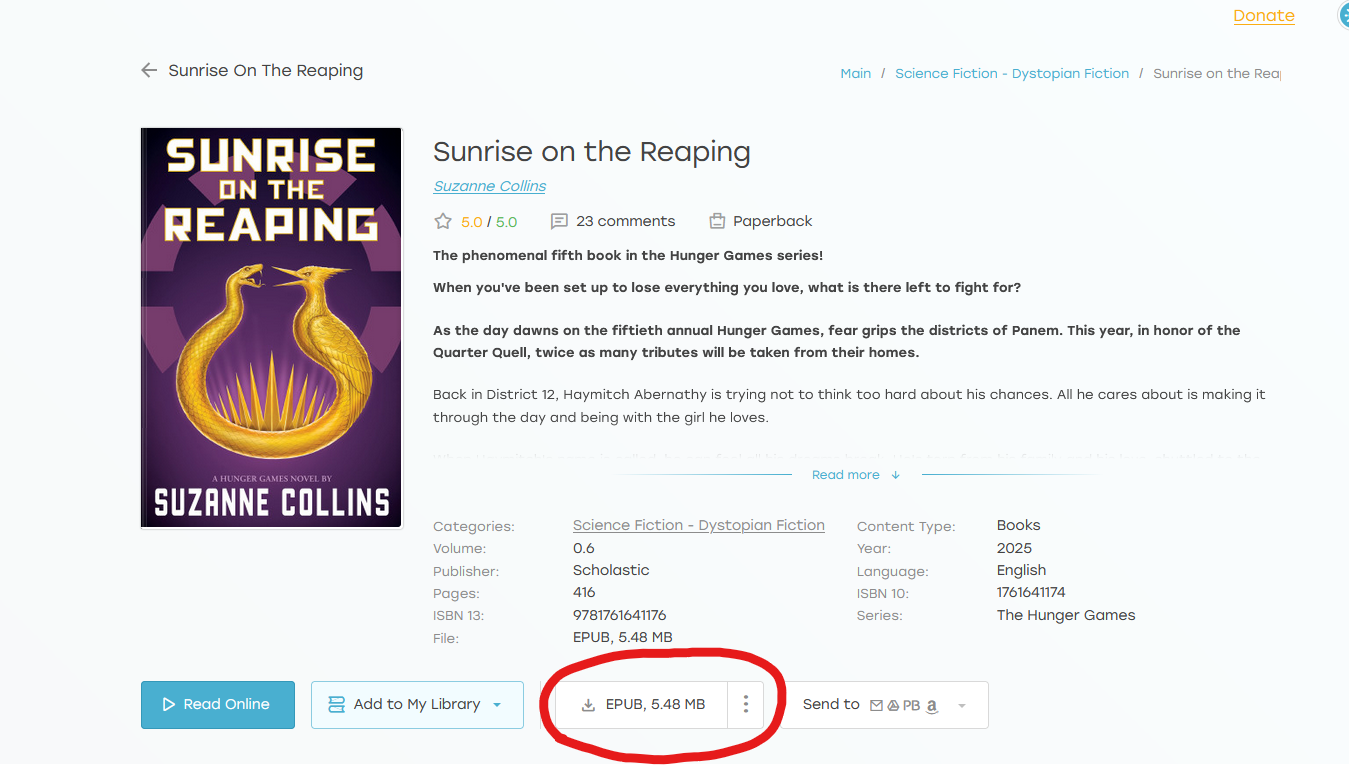
Task: Click the star rating icon
Action: click(x=443, y=221)
